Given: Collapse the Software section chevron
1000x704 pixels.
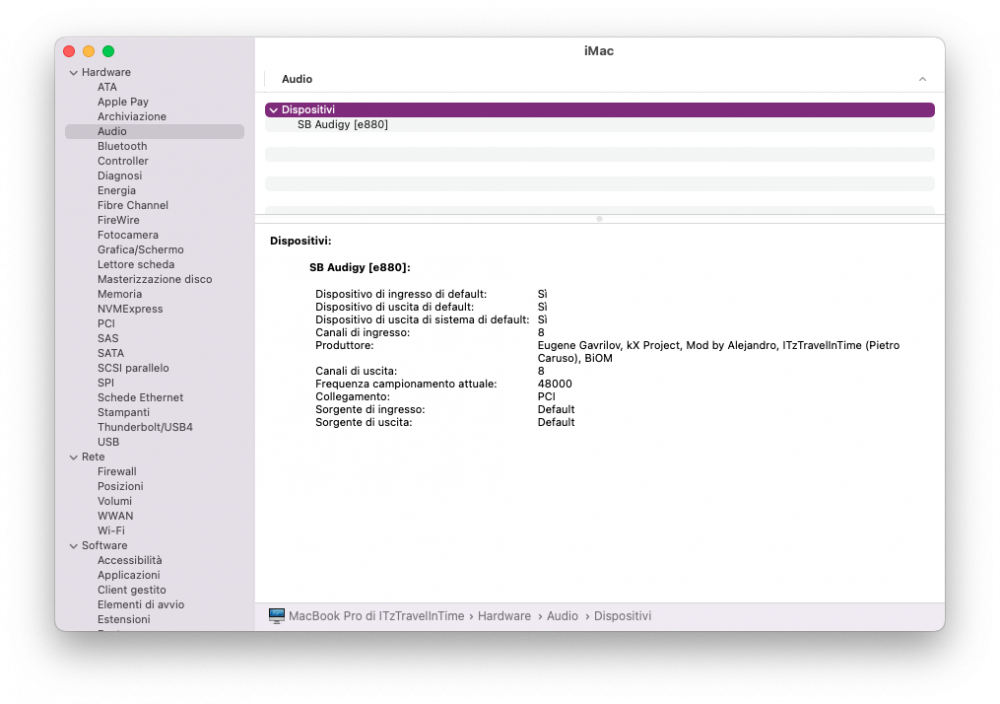Looking at the screenshot, I should click(x=73, y=546).
